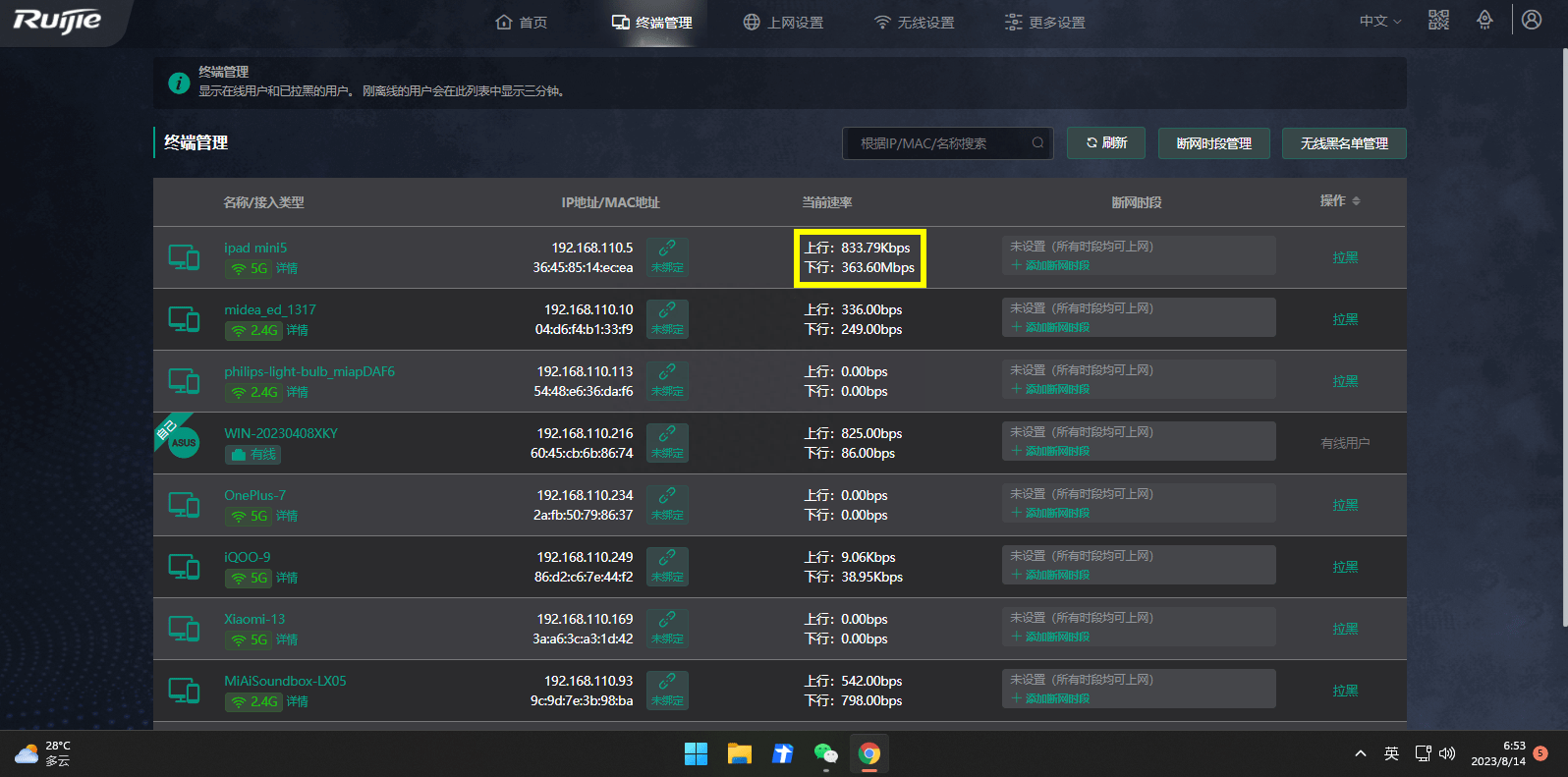Click the search magnifier icon
Screen dimensions: 1568x777
(x=1037, y=143)
